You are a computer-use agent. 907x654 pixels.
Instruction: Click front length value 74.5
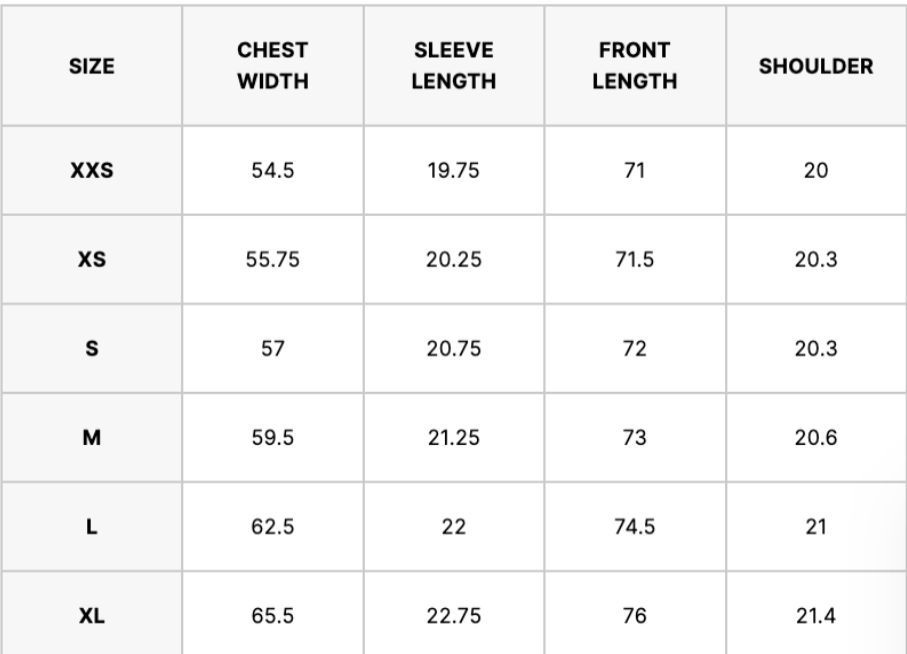click(634, 528)
